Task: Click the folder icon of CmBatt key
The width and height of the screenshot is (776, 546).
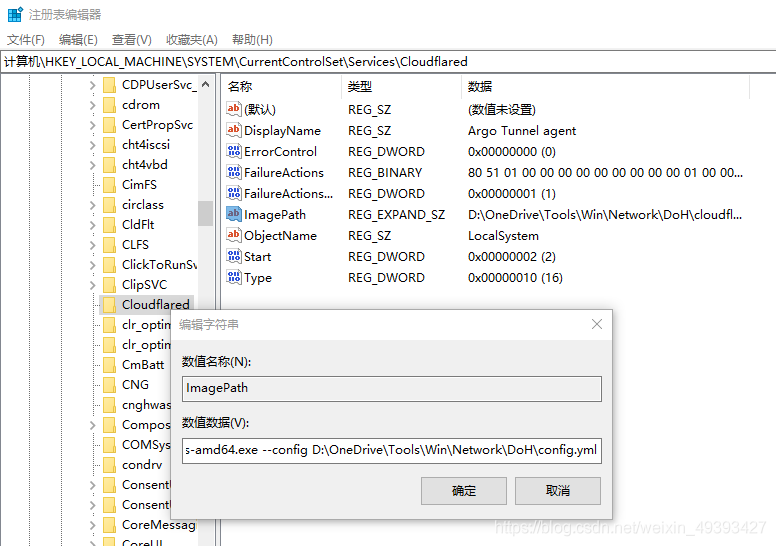Action: 110,365
